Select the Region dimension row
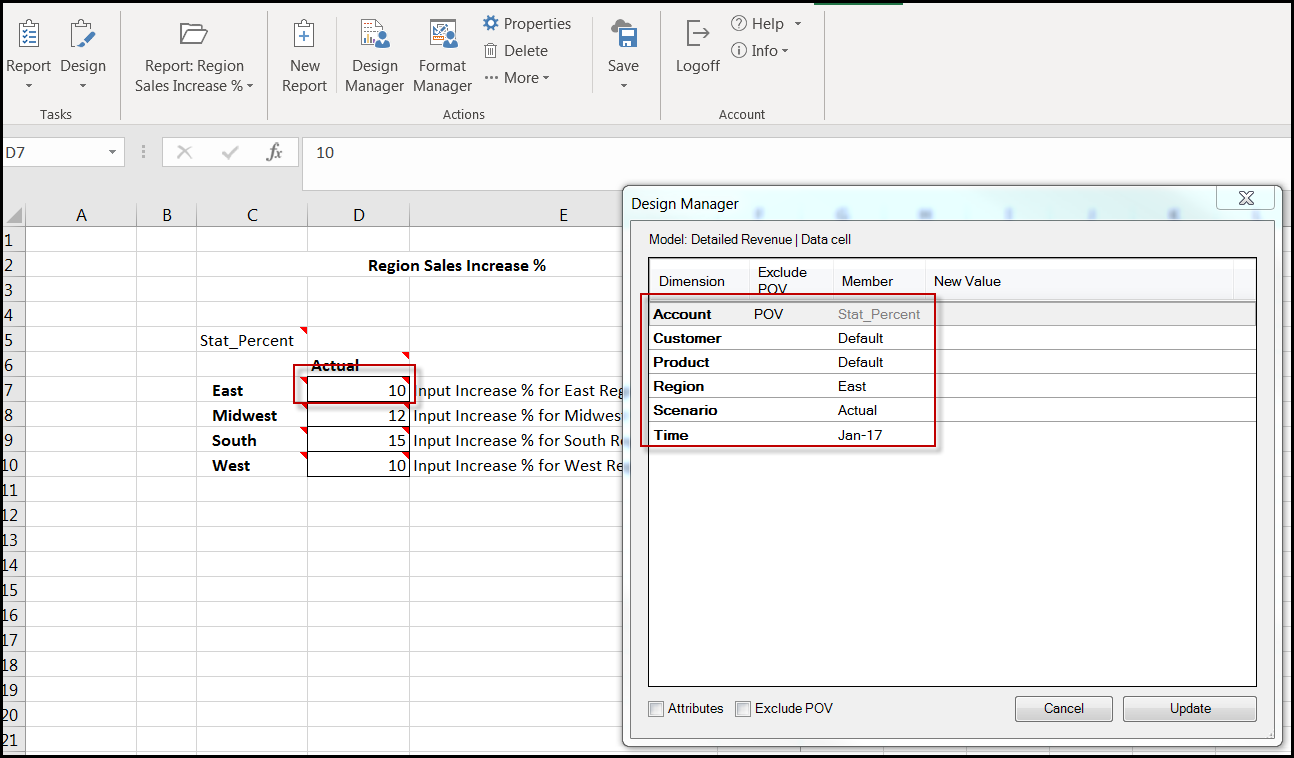Screen dimensions: 1294x758 coord(952,386)
